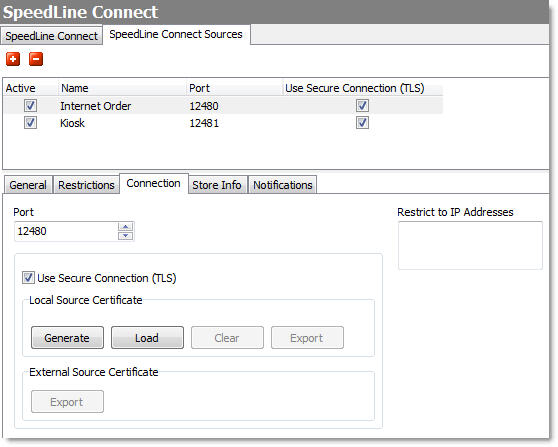Click the Use Secure Connection (TLS) column header
Viewport: 558px width, 447px height.
coord(355,88)
